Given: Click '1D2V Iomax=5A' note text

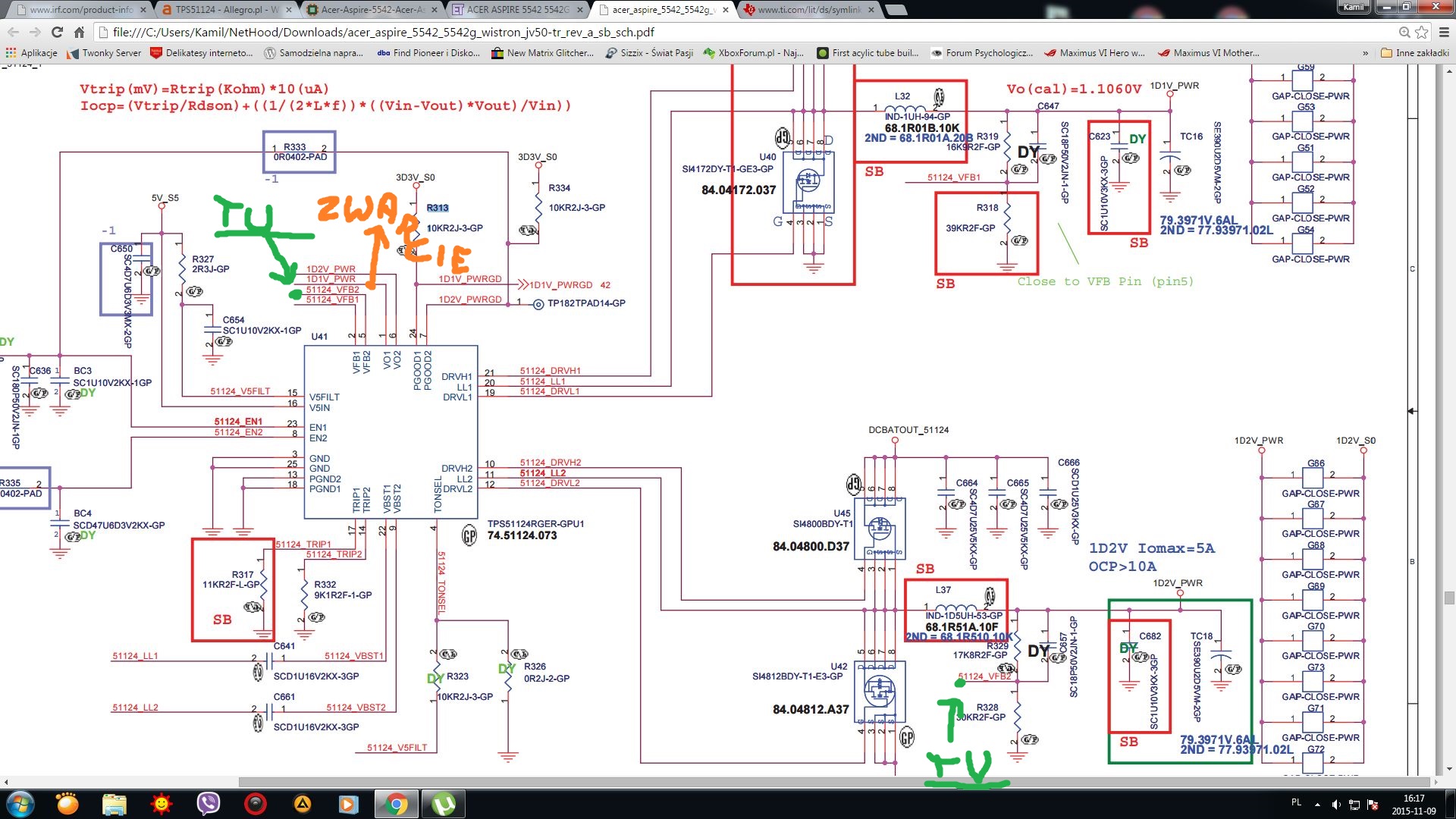Looking at the screenshot, I should tap(1152, 548).
